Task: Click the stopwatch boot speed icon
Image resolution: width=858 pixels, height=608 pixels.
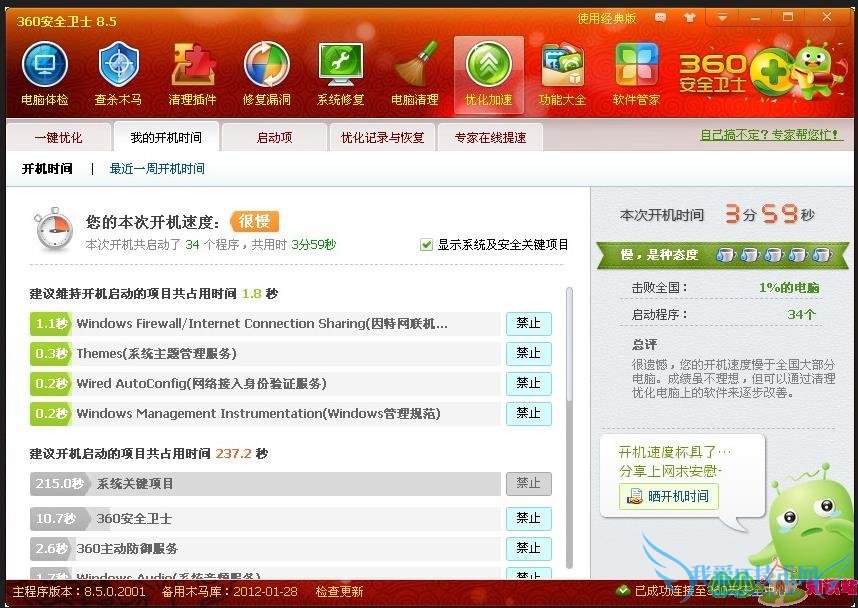Action: [54, 229]
